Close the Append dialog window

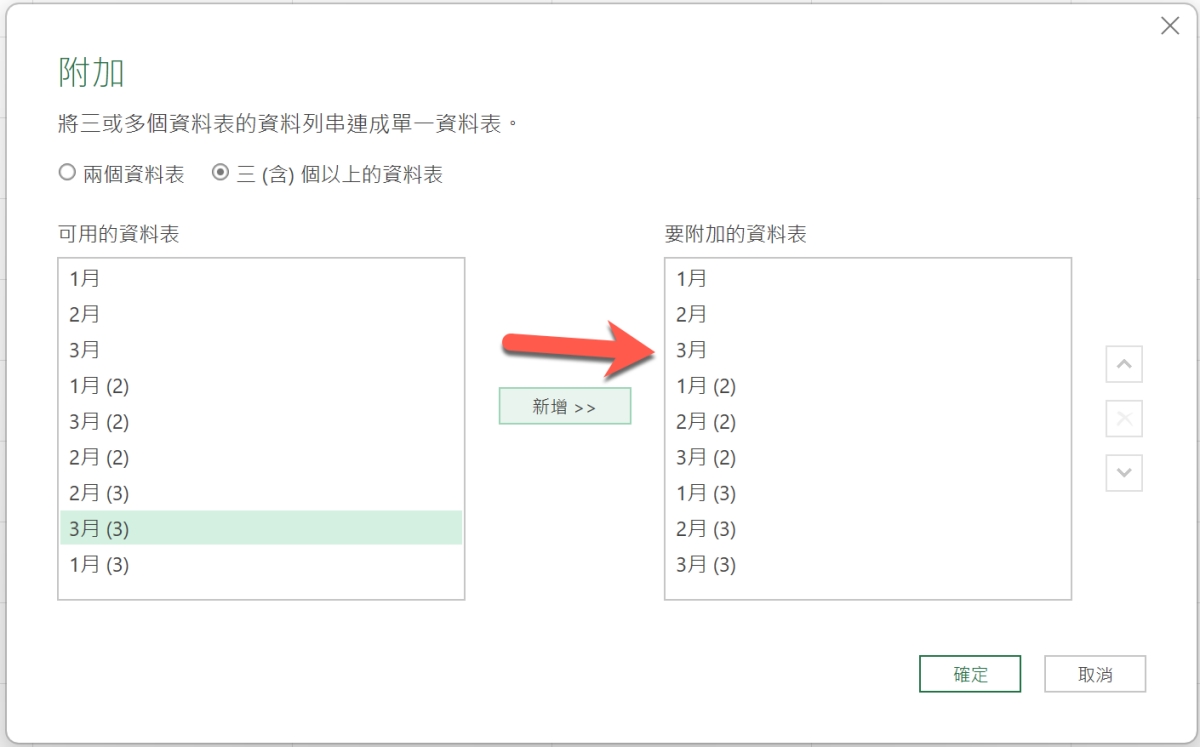[1169, 27]
